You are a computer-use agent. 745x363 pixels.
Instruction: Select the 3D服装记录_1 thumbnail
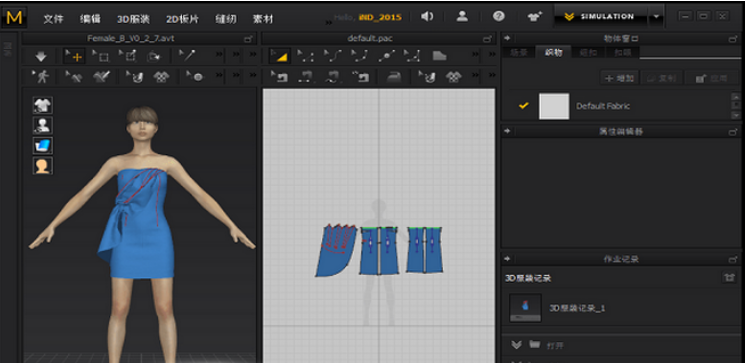(x=525, y=308)
